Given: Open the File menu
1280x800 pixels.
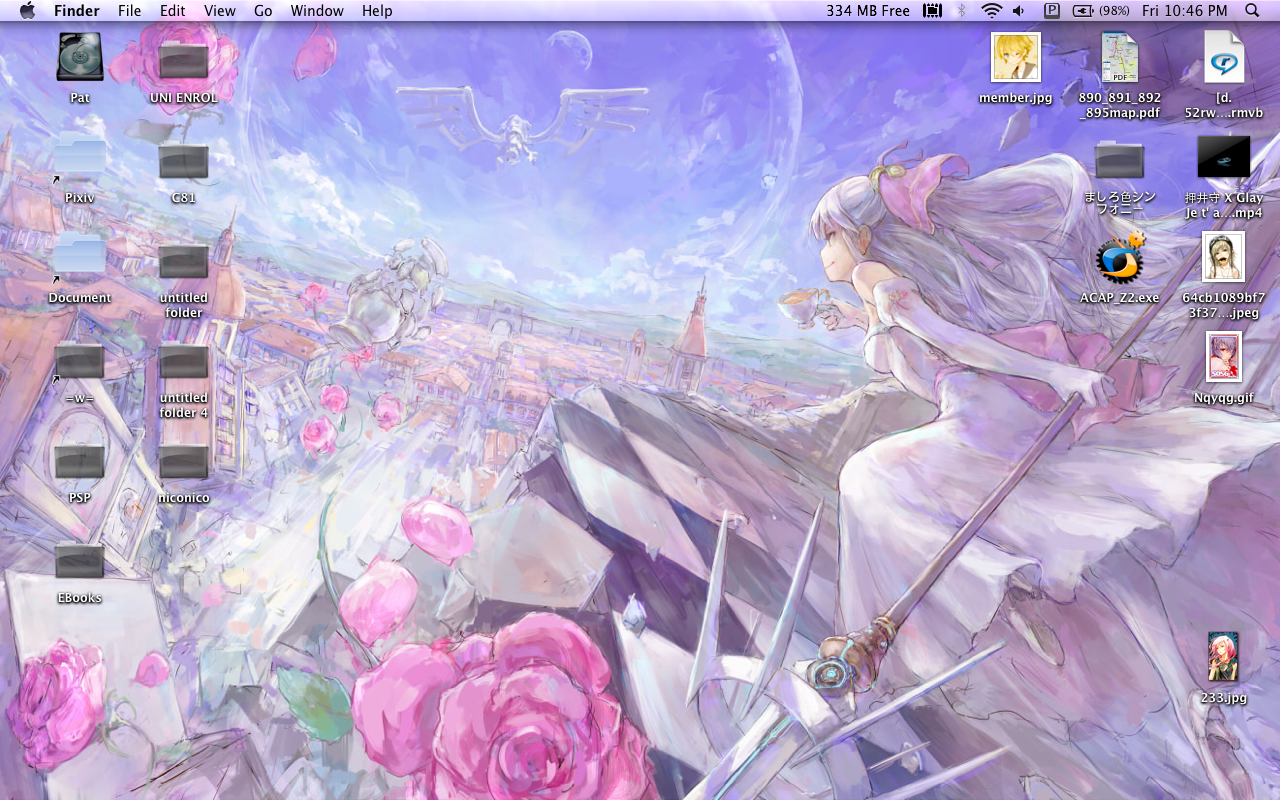Looking at the screenshot, I should coord(129,11).
